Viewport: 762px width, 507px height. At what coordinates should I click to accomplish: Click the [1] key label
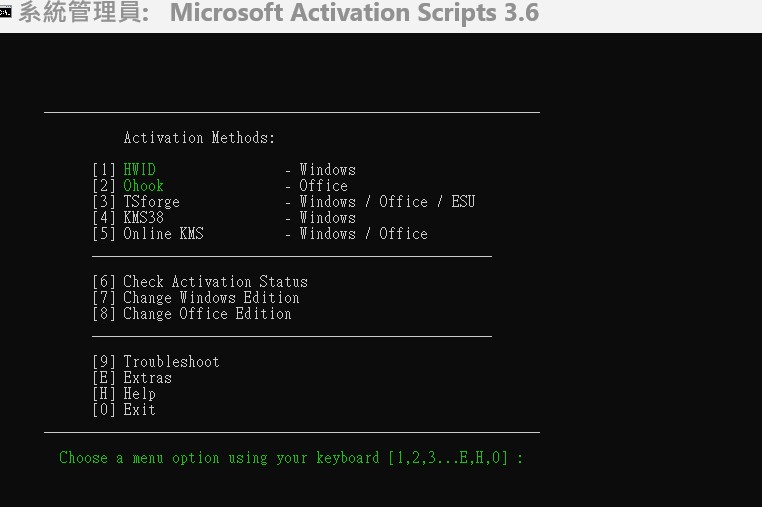tap(104, 170)
